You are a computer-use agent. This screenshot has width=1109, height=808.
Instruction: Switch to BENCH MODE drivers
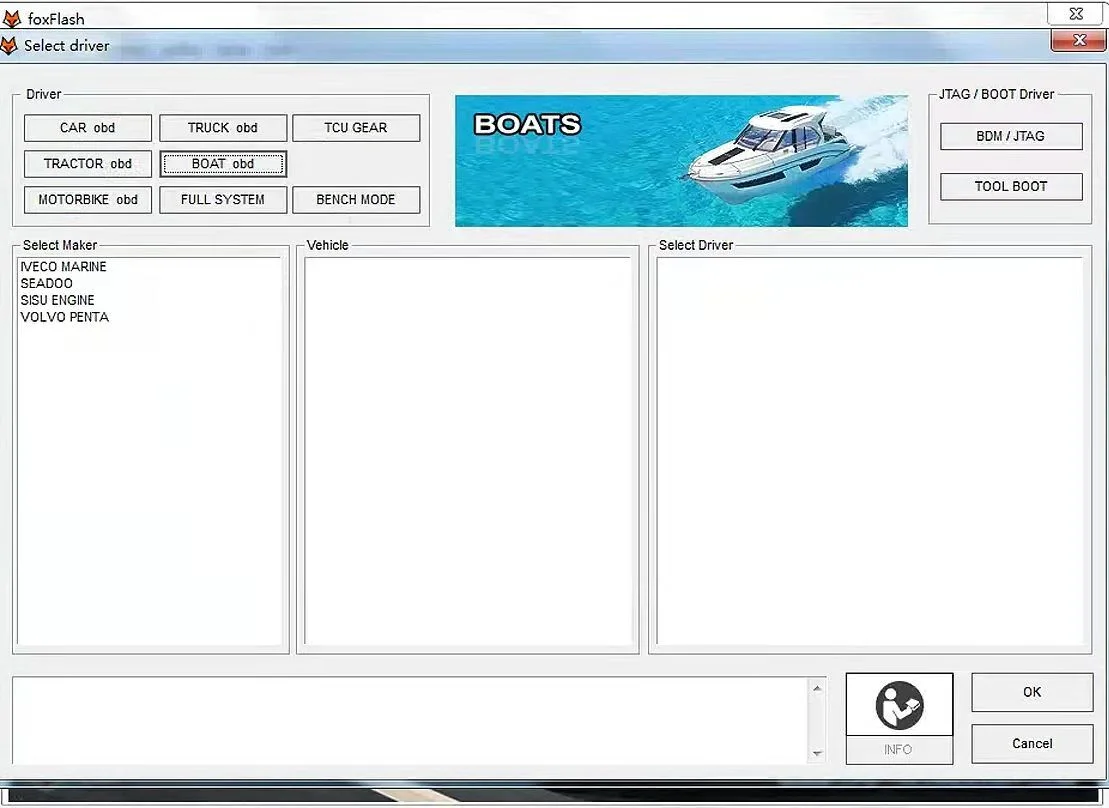tap(356, 200)
